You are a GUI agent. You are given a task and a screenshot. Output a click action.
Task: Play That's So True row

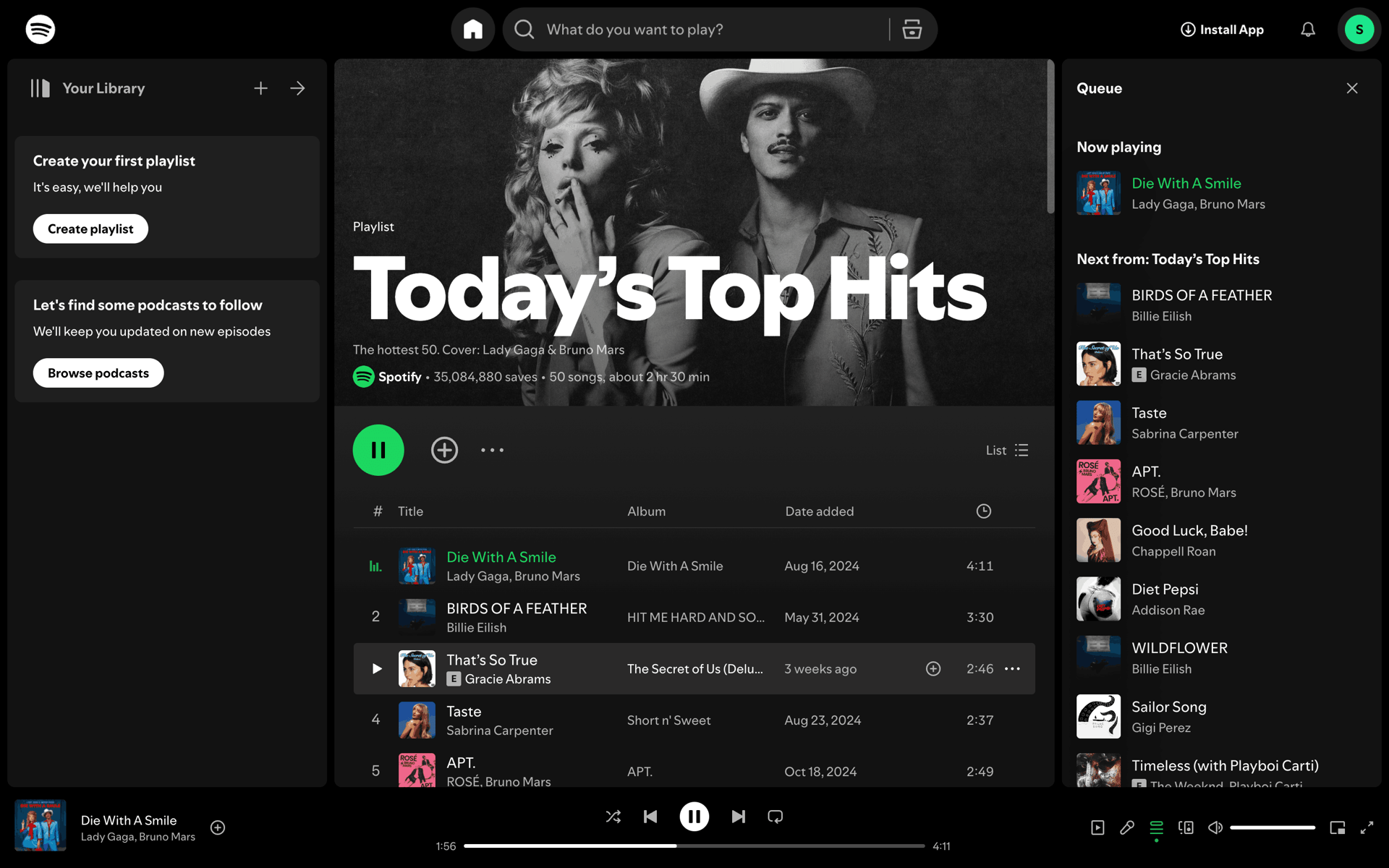pyautogui.click(x=376, y=669)
